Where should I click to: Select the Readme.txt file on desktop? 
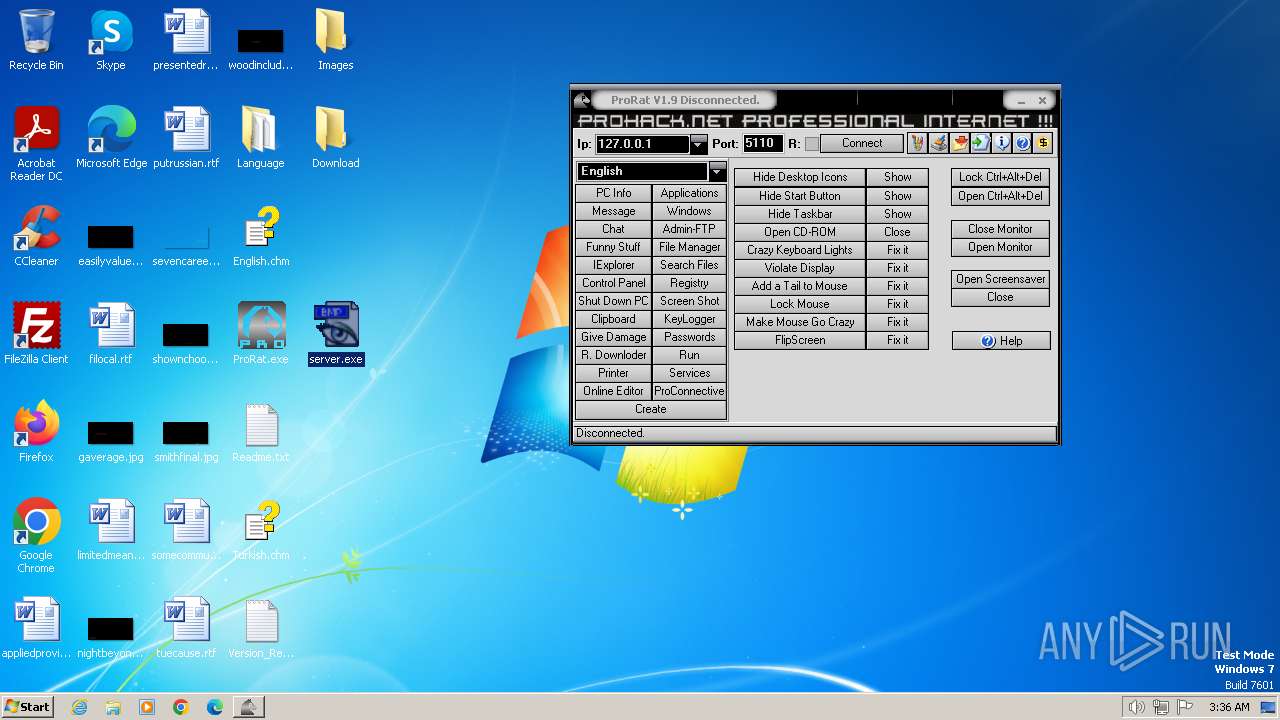261,432
